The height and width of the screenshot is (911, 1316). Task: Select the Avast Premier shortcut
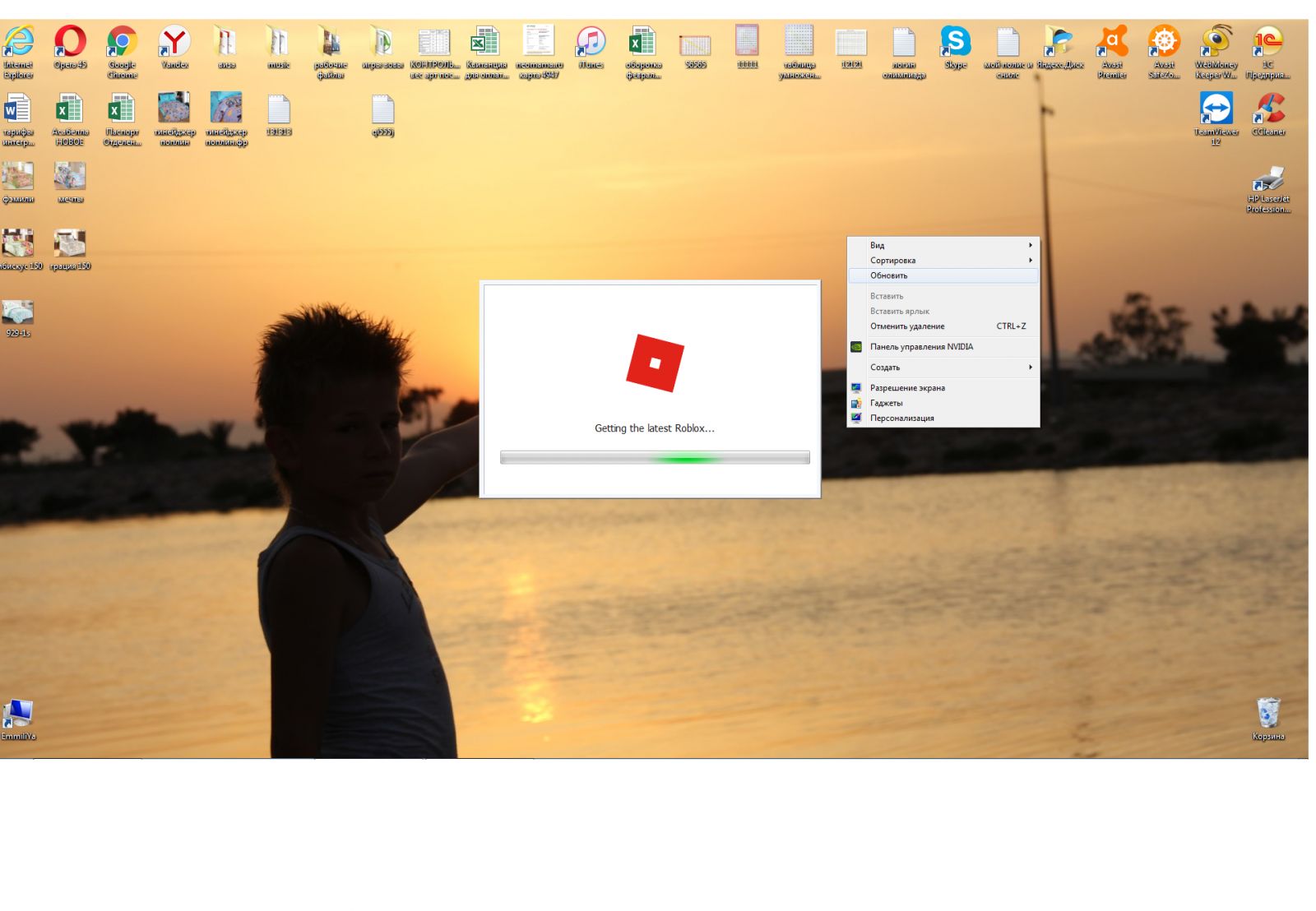(x=1112, y=51)
